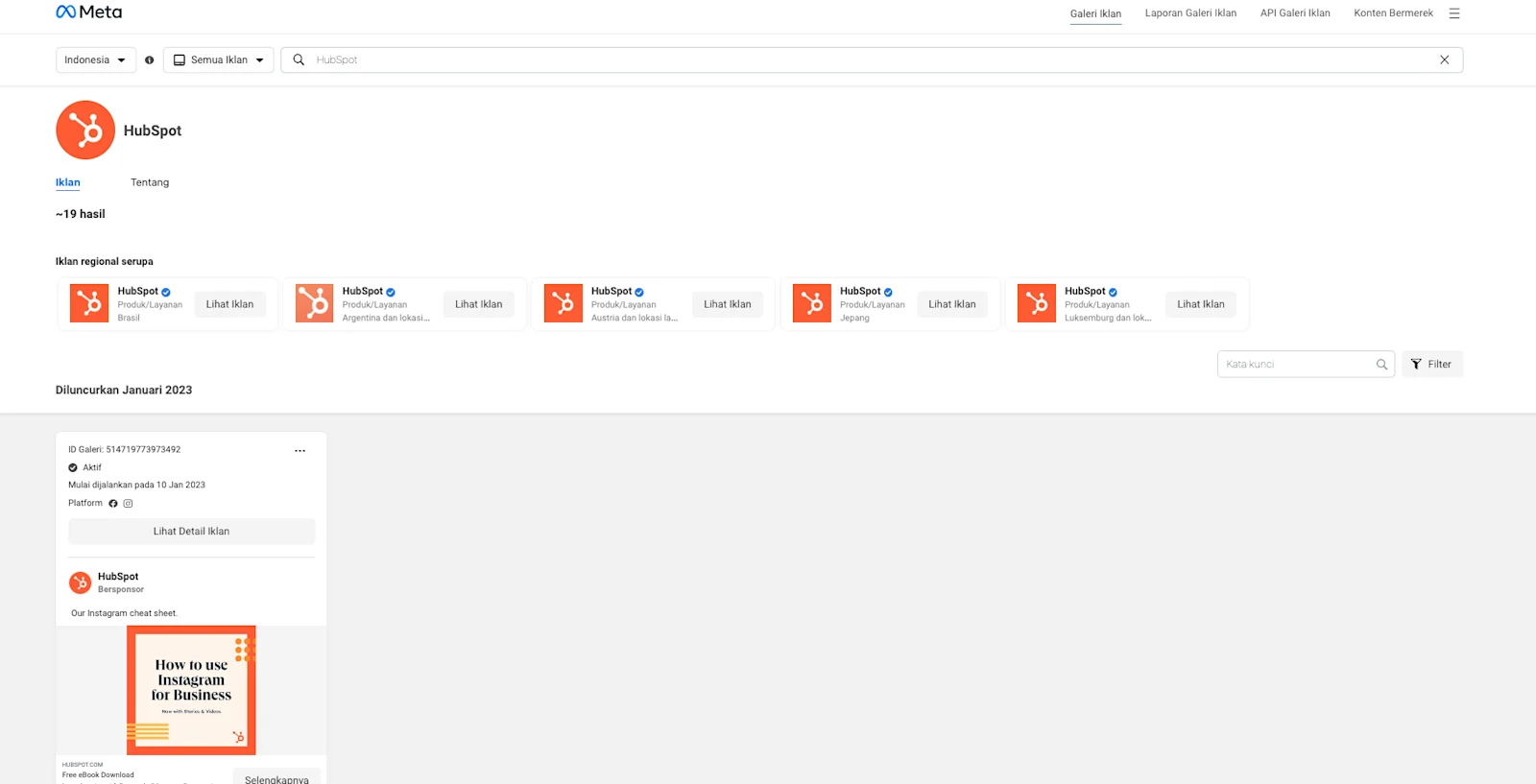Click the Selengkapnya button
This screenshot has width=1536, height=784.
[x=276, y=776]
